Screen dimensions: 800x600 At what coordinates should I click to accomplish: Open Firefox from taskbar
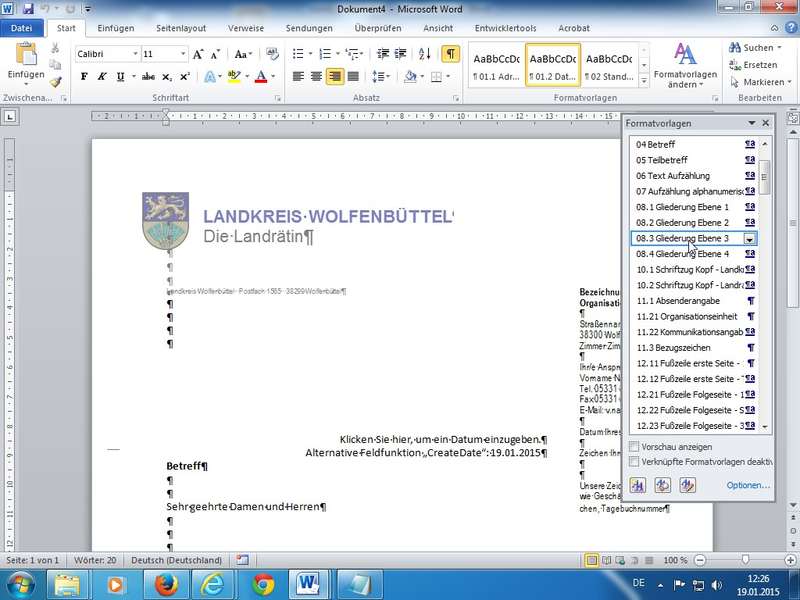pyautogui.click(x=166, y=585)
